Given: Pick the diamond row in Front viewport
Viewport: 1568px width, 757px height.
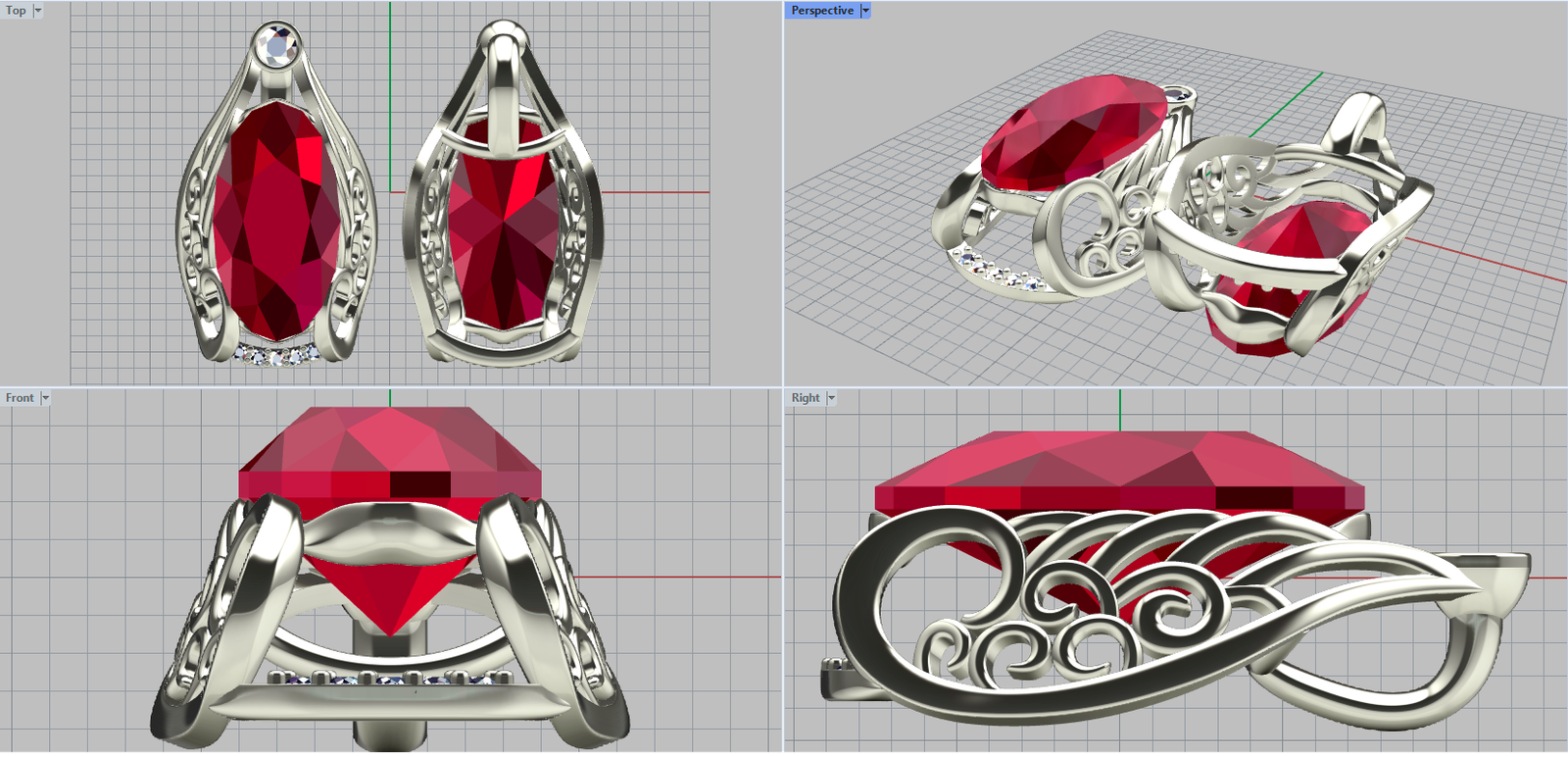Looking at the screenshot, I should point(390,678).
